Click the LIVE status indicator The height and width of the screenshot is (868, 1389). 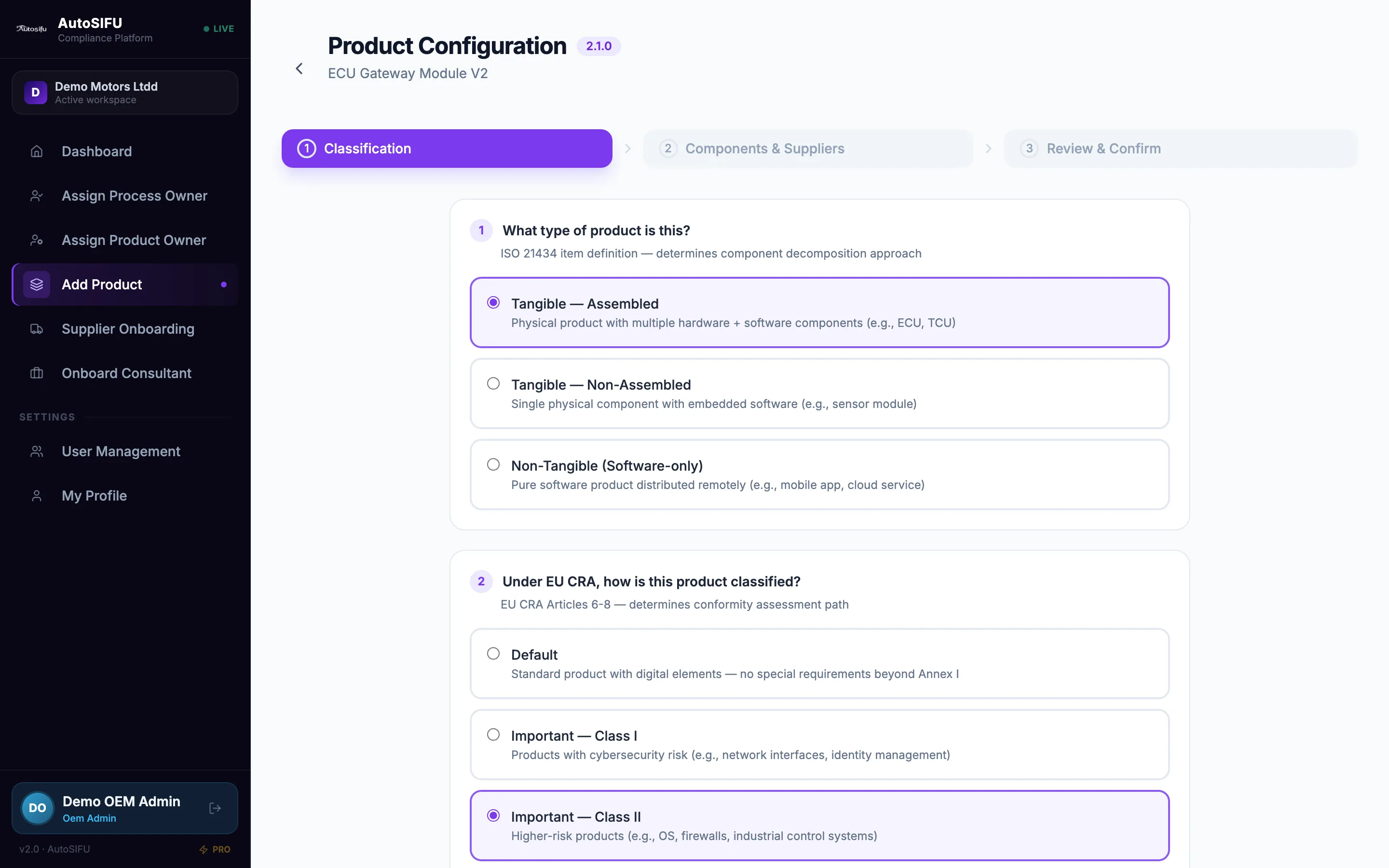218,29
